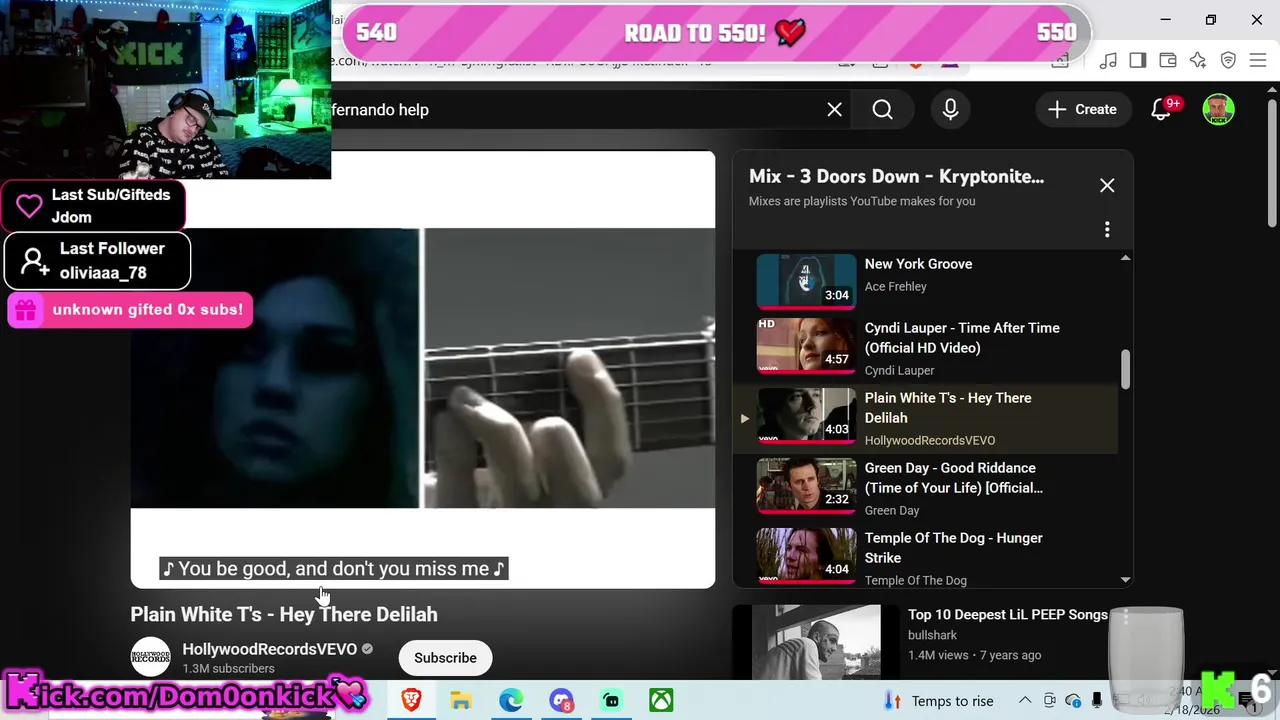1280x720 pixels.
Task: Open Streamlabs app from taskbar
Action: coord(611,701)
